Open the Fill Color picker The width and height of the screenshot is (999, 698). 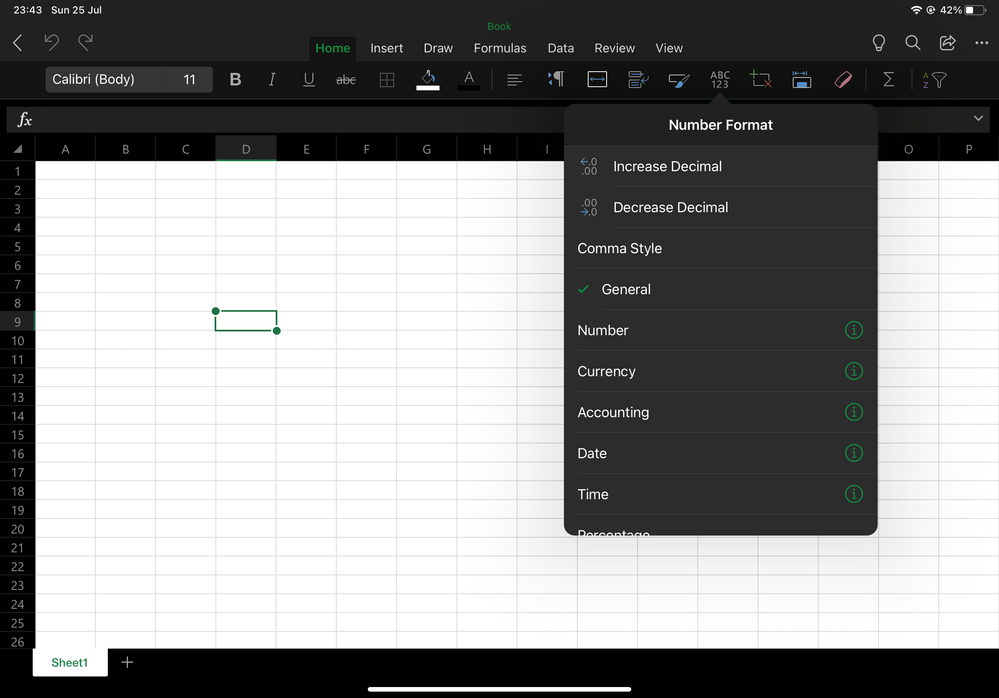(x=428, y=80)
